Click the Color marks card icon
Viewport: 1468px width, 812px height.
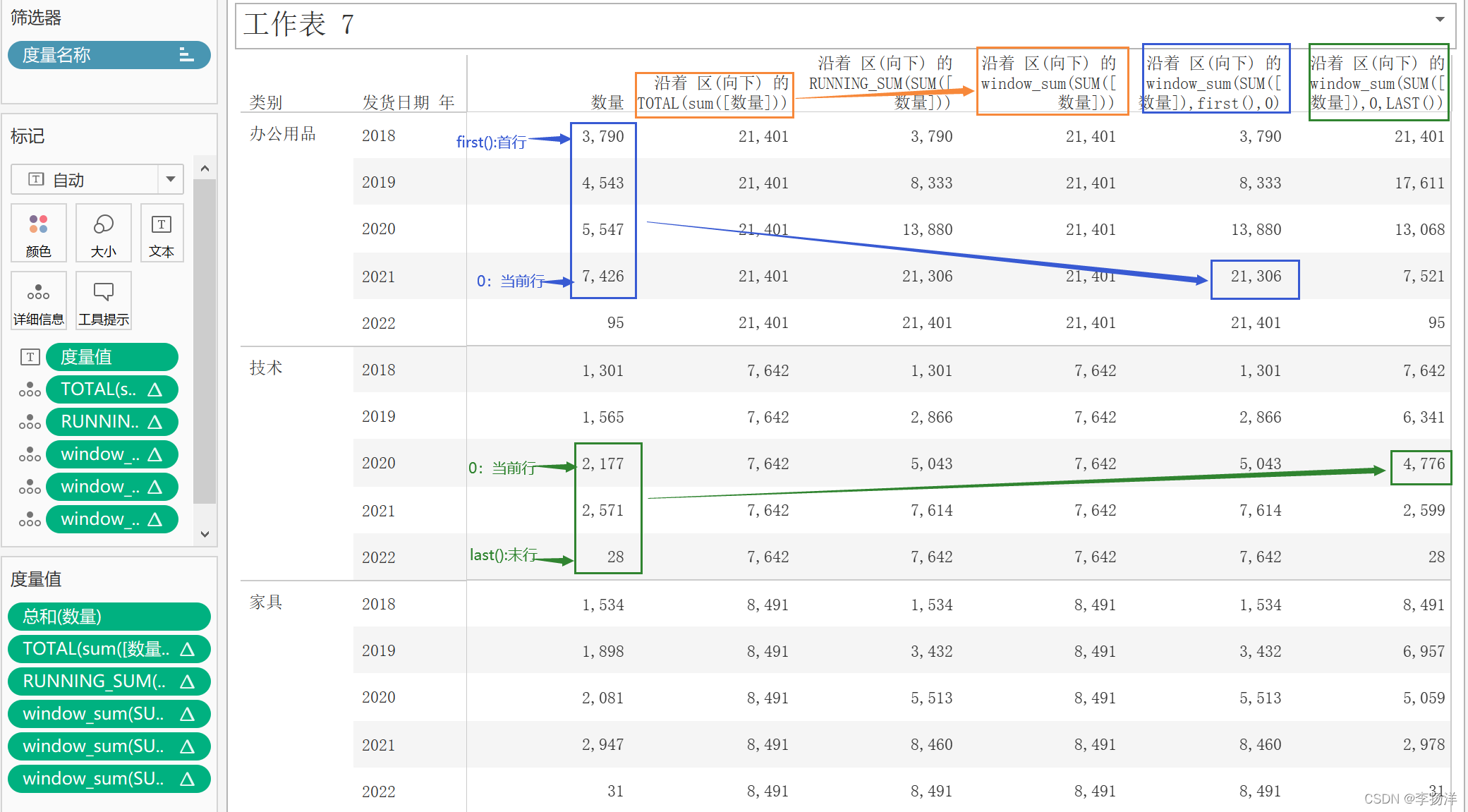click(38, 226)
